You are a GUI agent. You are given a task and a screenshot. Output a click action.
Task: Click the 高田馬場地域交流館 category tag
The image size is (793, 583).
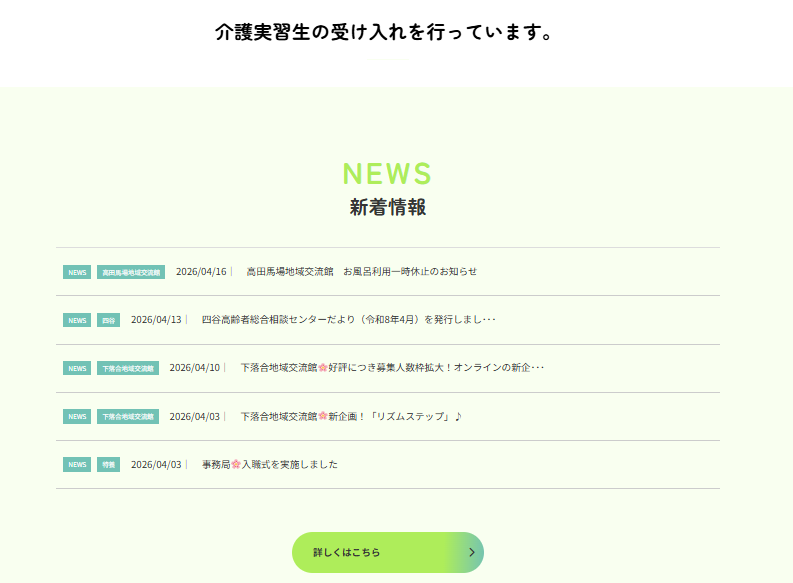pos(131,272)
